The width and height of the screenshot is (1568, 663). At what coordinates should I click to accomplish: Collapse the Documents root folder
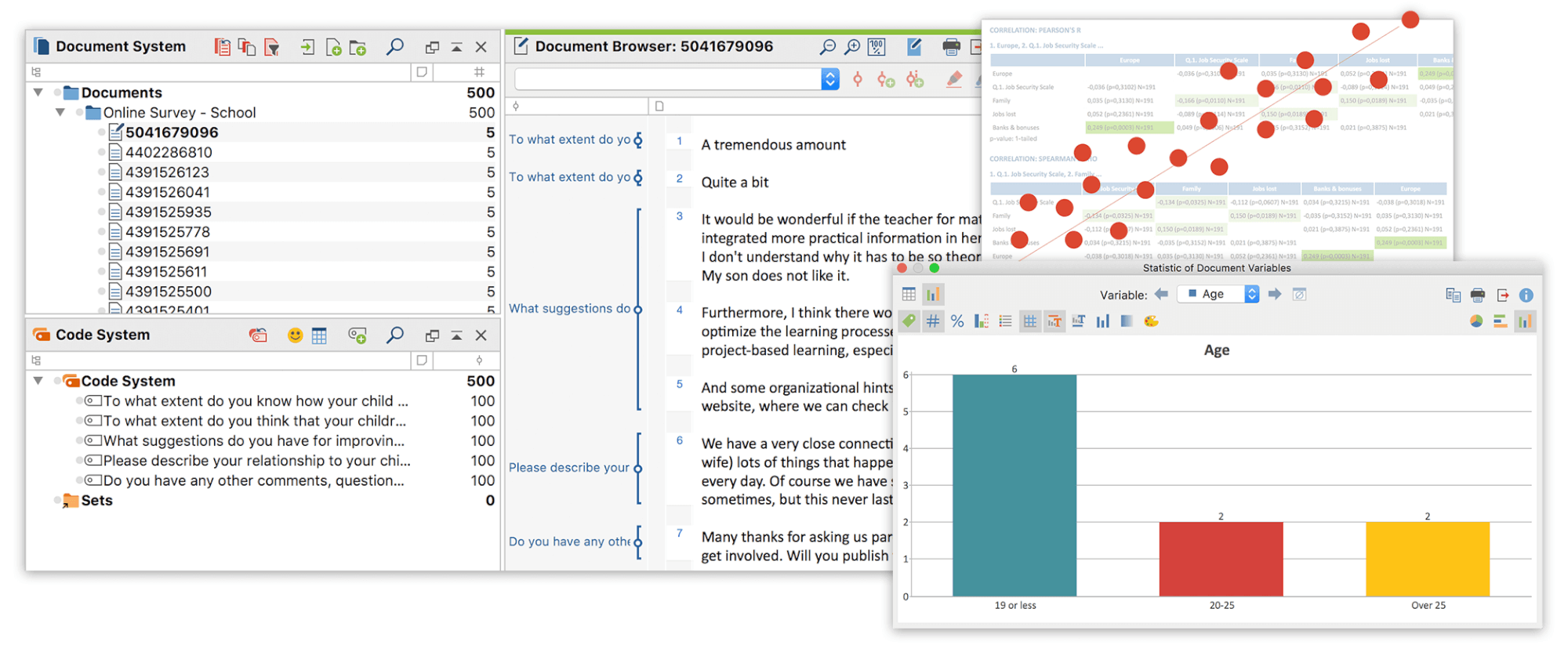click(38, 92)
